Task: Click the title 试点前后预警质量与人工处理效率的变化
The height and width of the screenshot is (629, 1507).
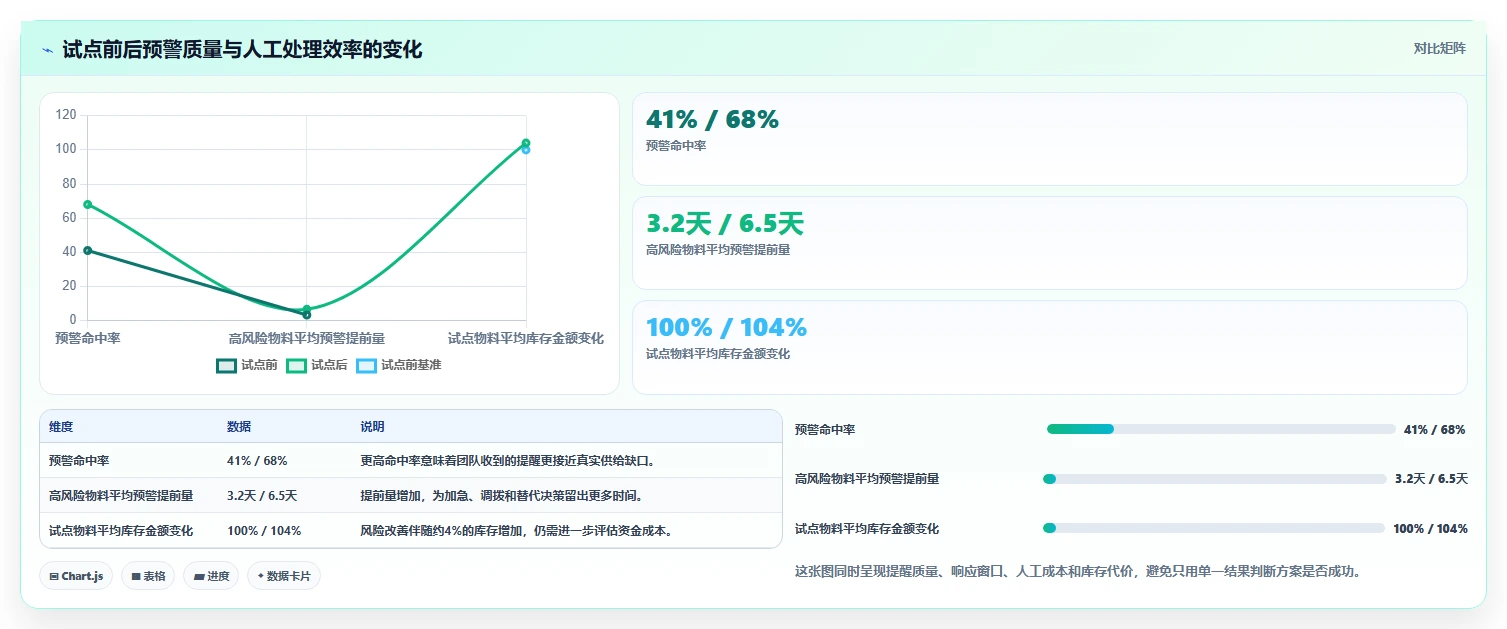Action: click(242, 49)
